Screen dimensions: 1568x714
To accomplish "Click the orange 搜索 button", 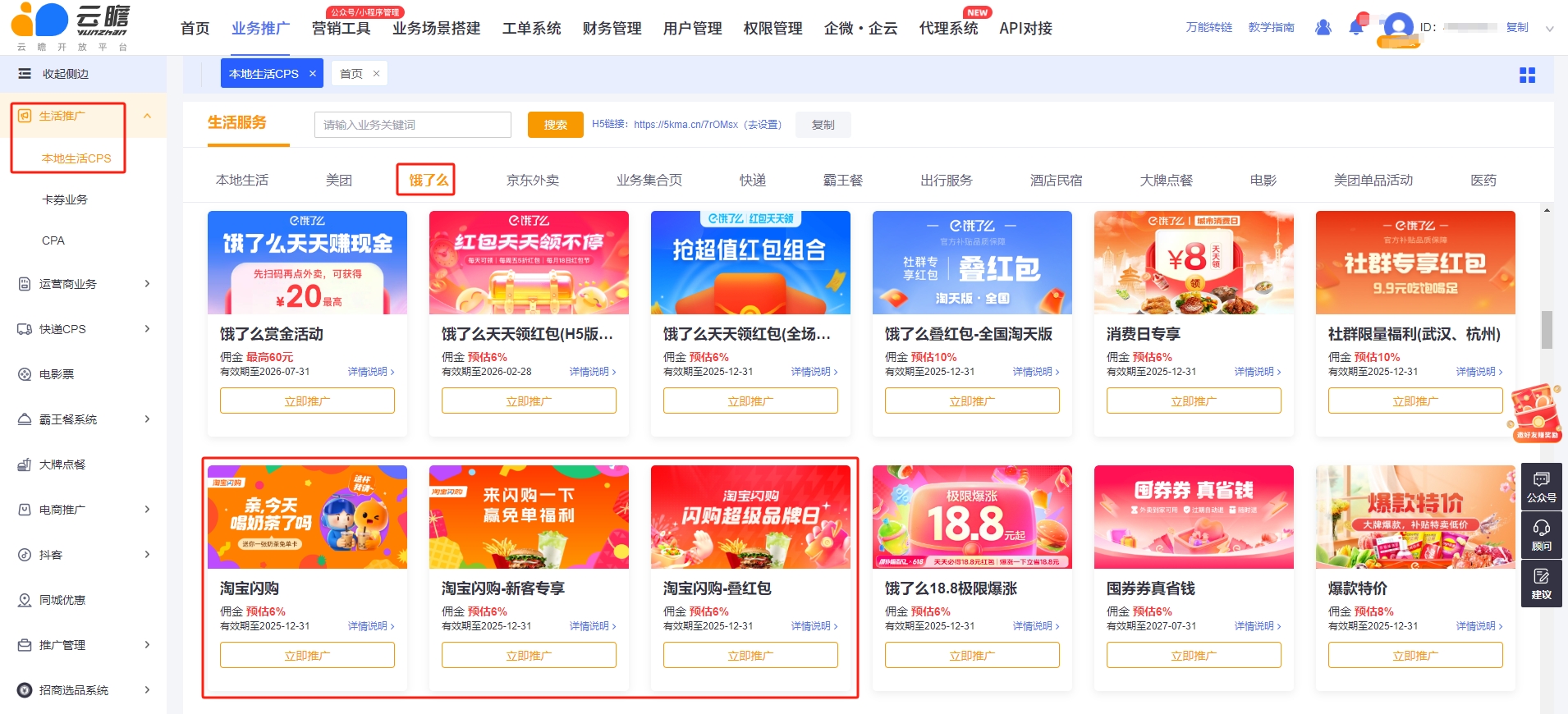I will pos(556,125).
